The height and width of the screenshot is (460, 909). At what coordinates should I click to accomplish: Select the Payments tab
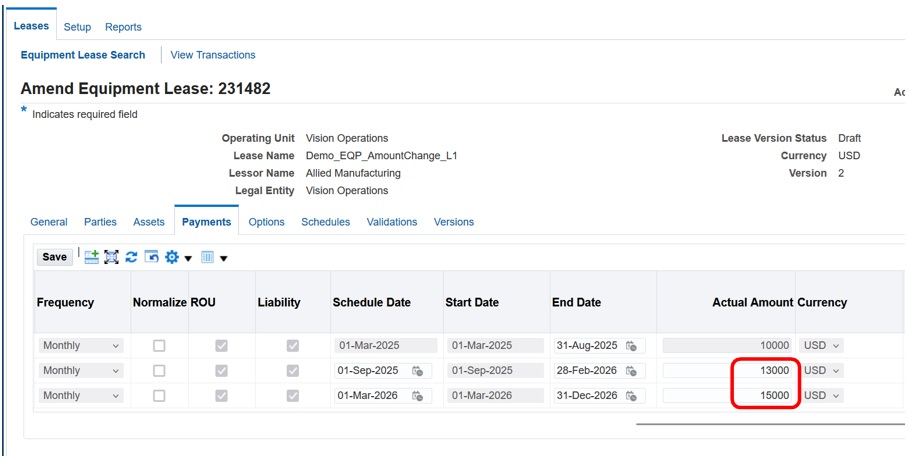pyautogui.click(x=206, y=222)
